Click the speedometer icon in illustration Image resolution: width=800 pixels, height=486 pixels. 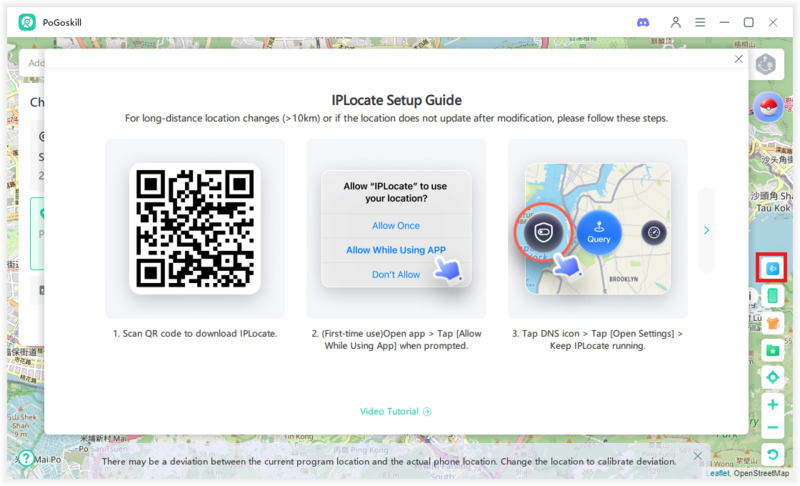point(654,233)
